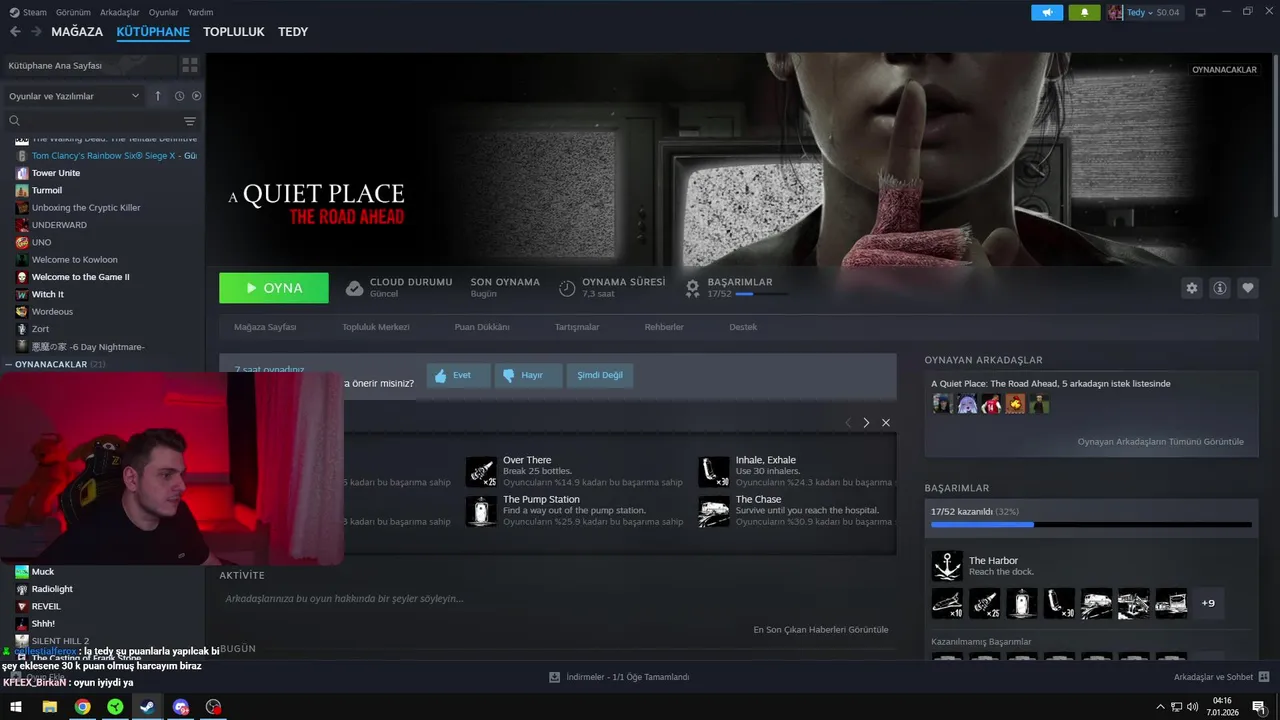Show next achievements with right chevron
Screen dimensions: 1280x720
point(866,423)
